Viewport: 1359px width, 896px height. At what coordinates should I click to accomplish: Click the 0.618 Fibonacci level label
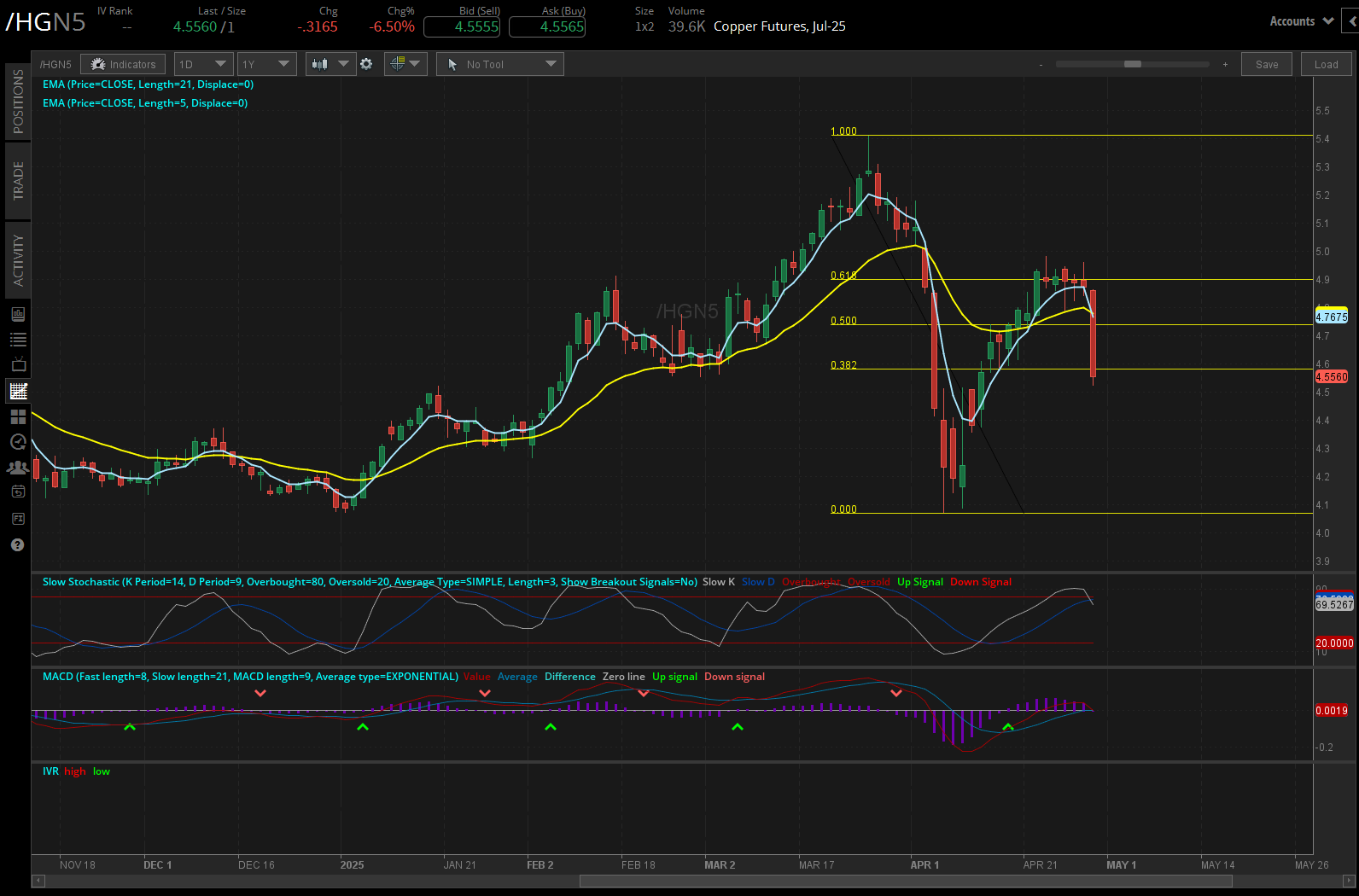click(843, 276)
